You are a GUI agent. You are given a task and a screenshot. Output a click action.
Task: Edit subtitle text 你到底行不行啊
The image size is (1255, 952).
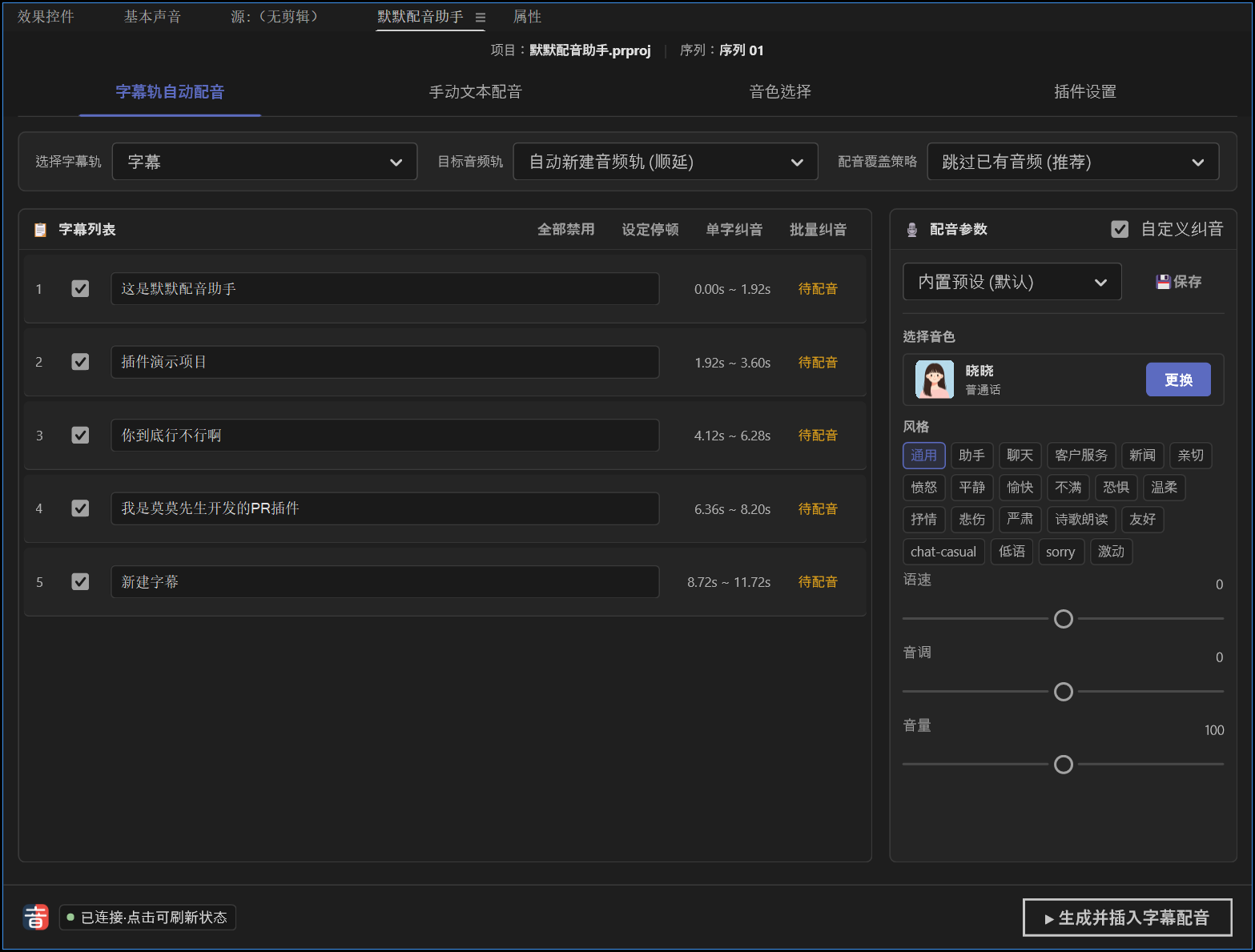pos(385,436)
